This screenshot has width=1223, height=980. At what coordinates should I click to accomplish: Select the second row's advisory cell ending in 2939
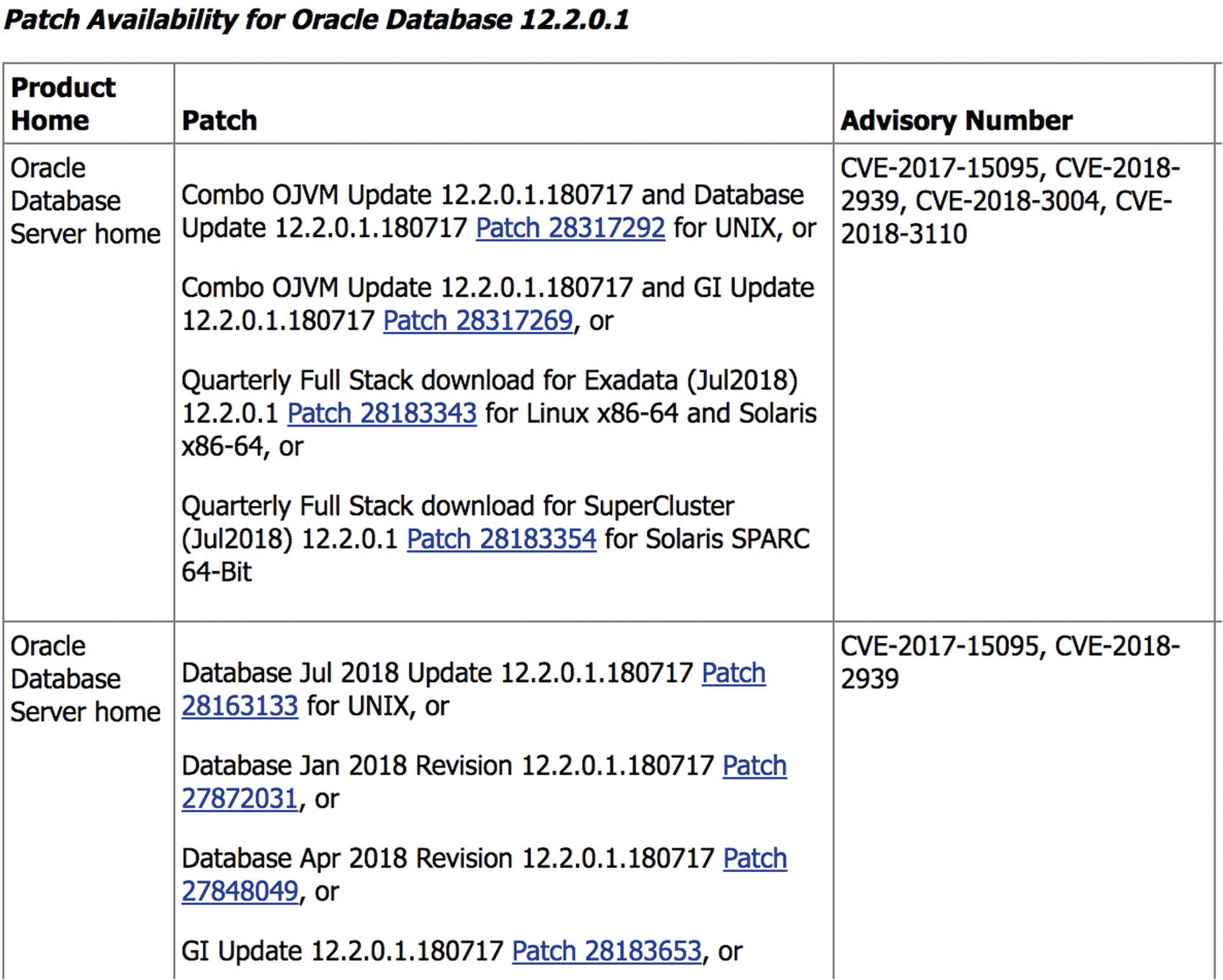coord(1024,801)
